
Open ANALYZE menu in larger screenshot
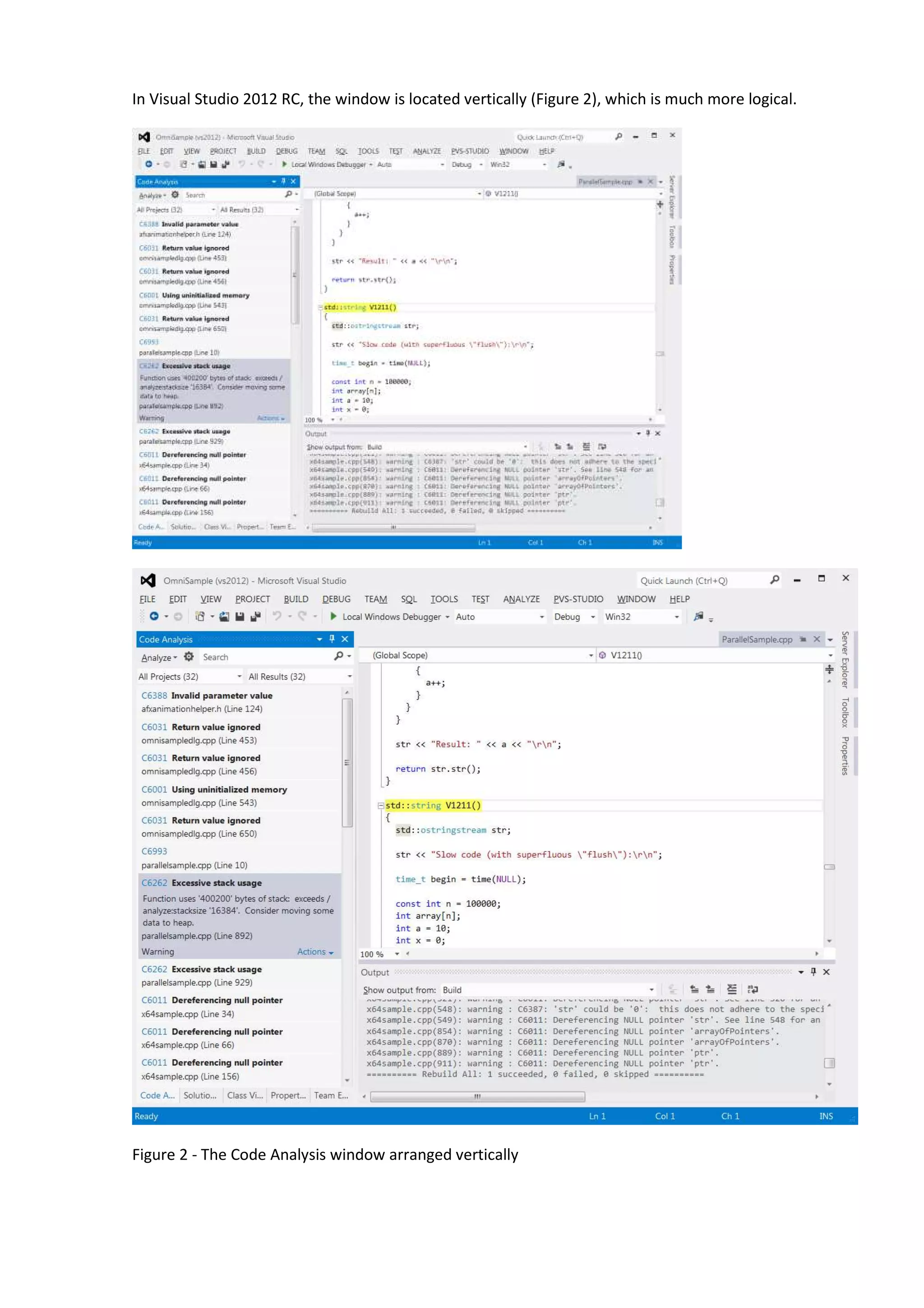click(522, 599)
